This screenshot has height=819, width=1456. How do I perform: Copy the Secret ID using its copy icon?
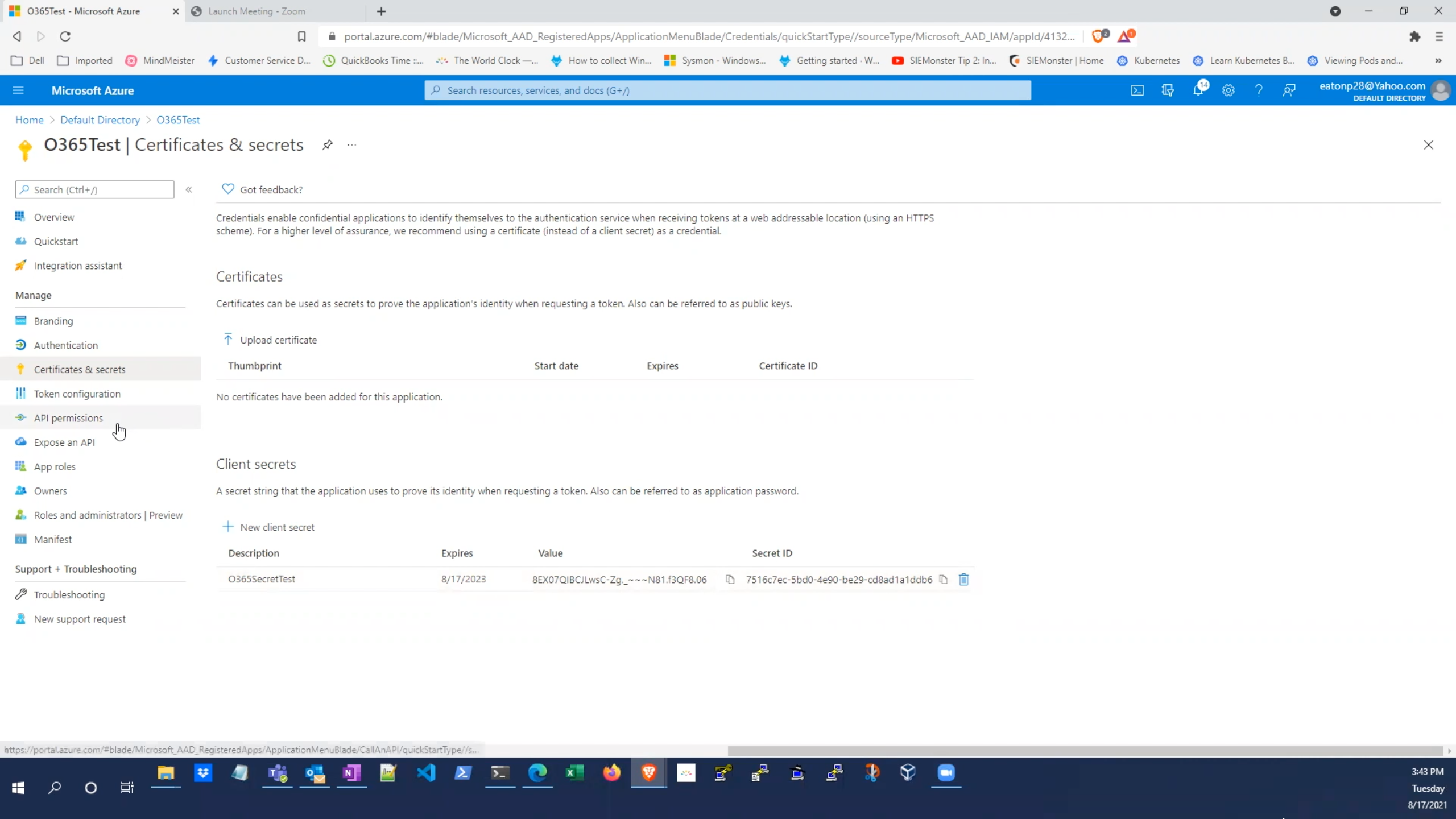tap(943, 579)
